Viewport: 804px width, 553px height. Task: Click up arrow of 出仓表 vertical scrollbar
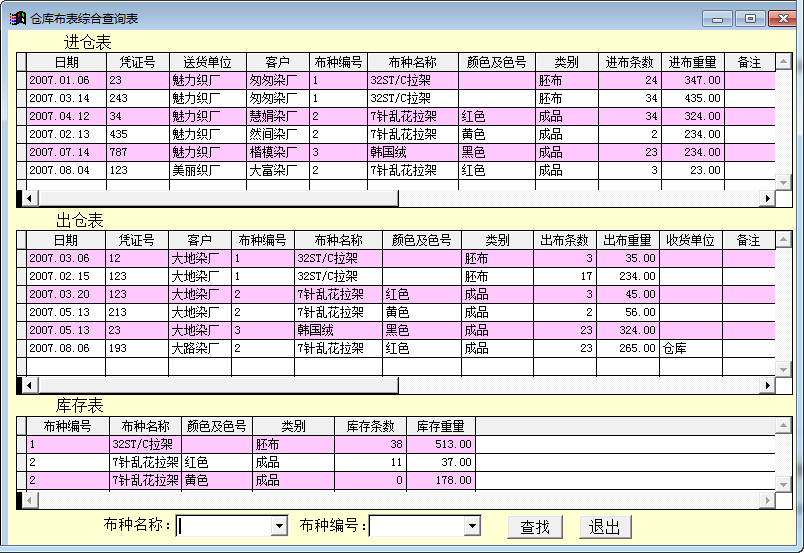point(783,239)
